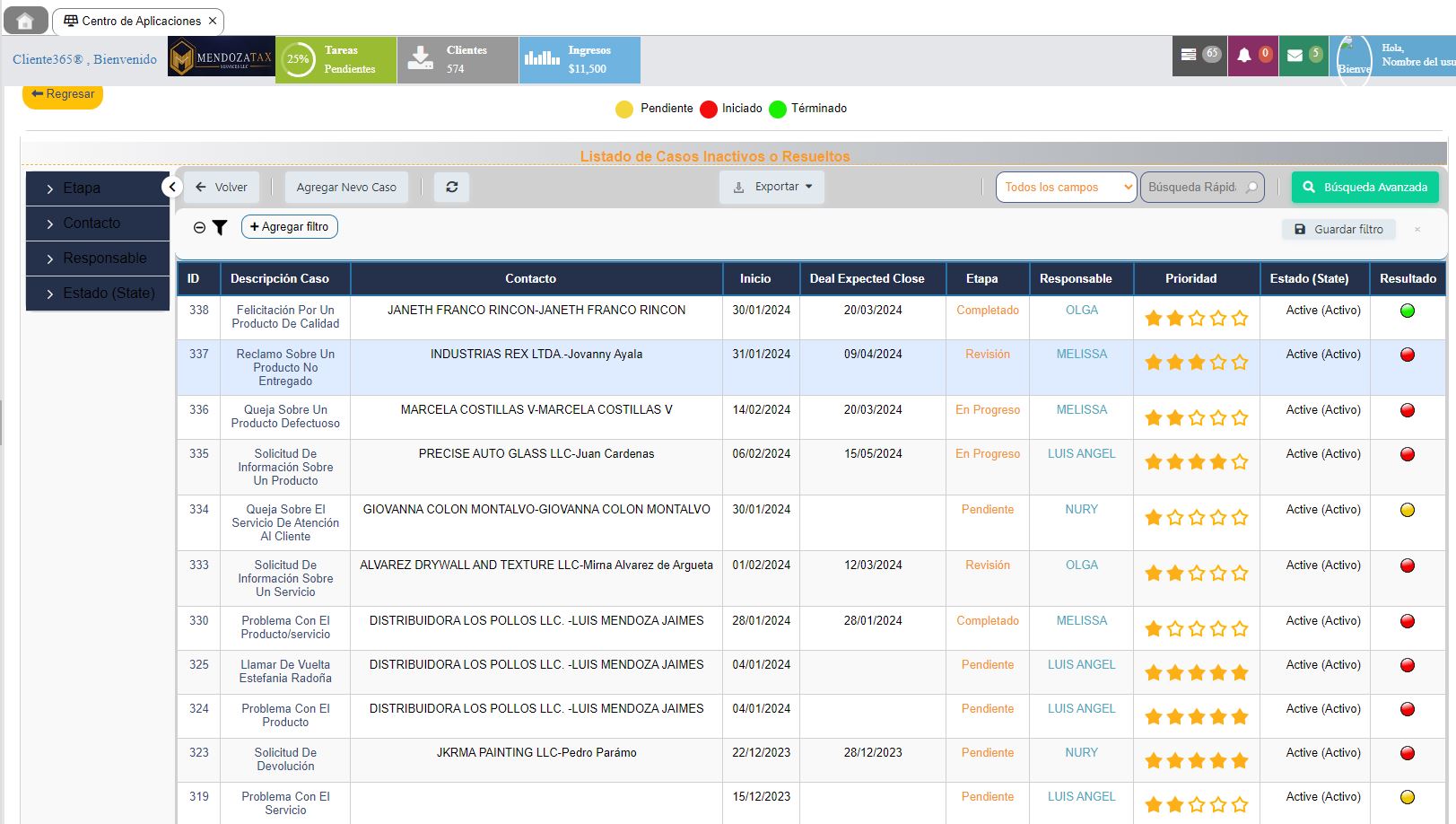
Task: Open the Todos los campos dropdown
Action: [1066, 187]
